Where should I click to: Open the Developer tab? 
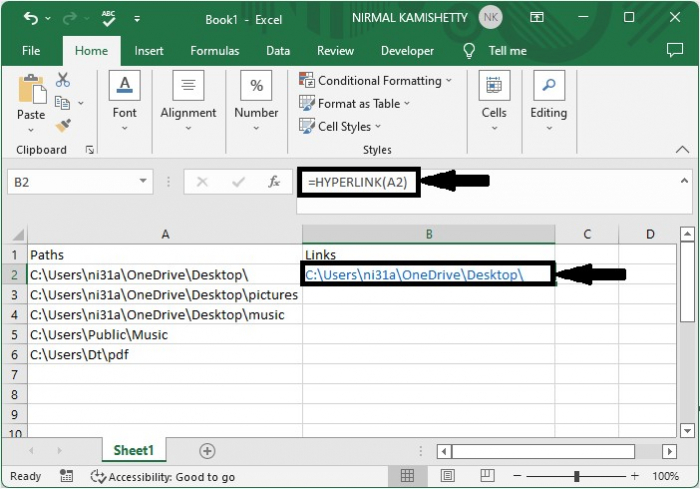pyautogui.click(x=407, y=50)
